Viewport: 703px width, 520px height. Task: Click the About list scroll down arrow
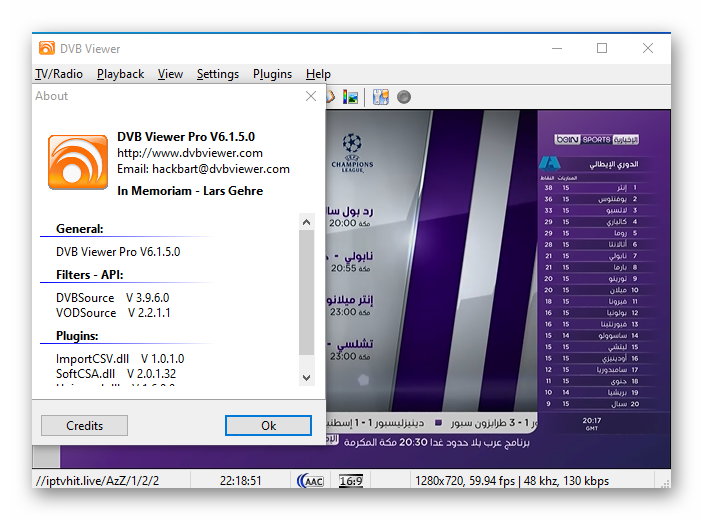pyautogui.click(x=307, y=377)
